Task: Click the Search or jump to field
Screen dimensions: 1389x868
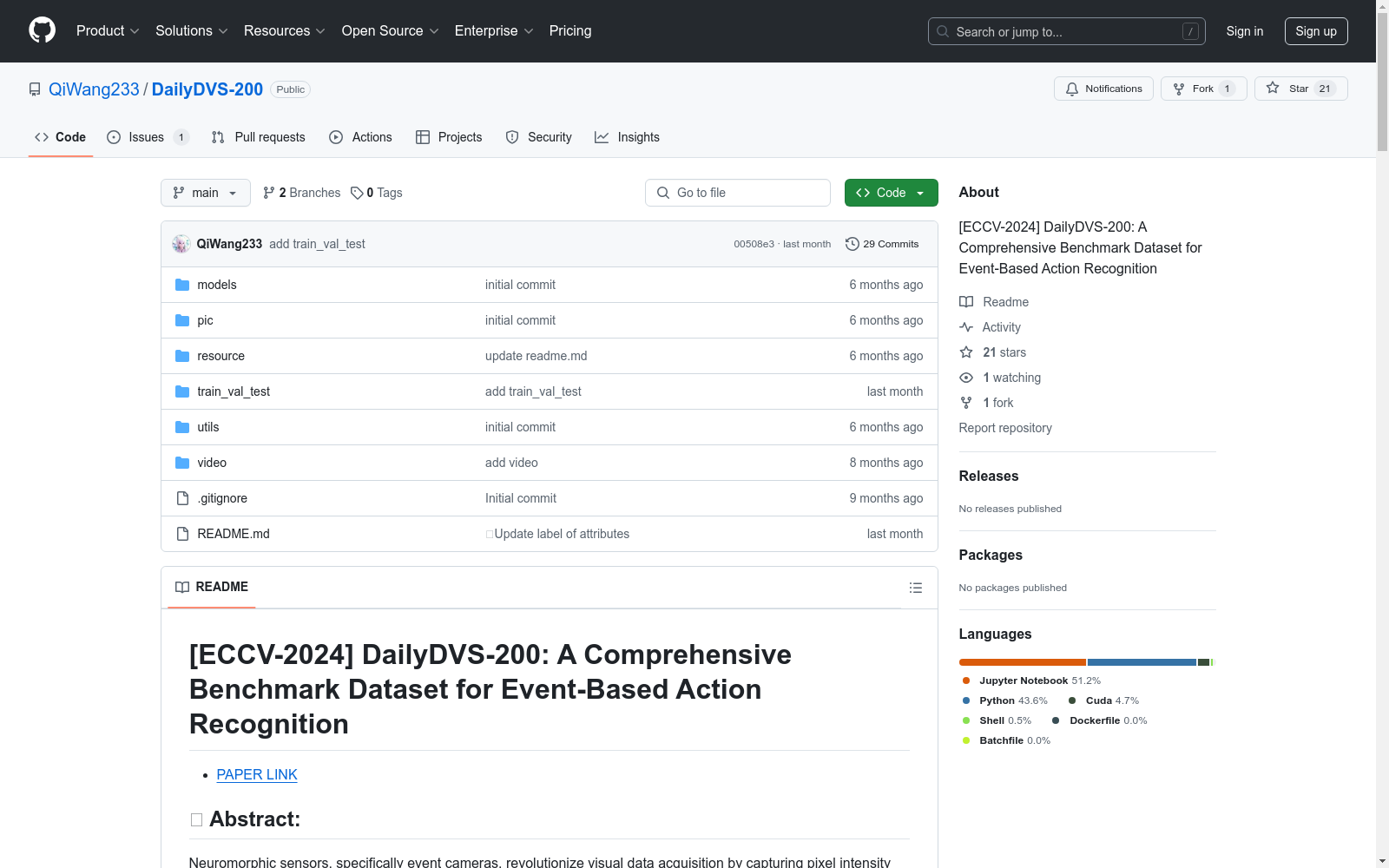Action: tap(1067, 31)
